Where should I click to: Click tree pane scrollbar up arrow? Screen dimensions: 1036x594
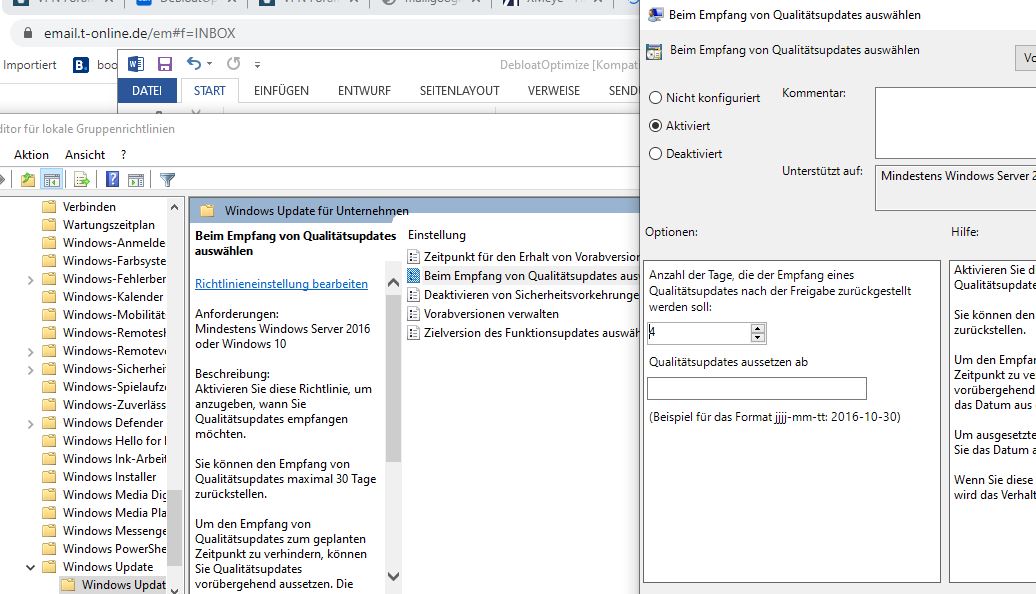(x=174, y=207)
